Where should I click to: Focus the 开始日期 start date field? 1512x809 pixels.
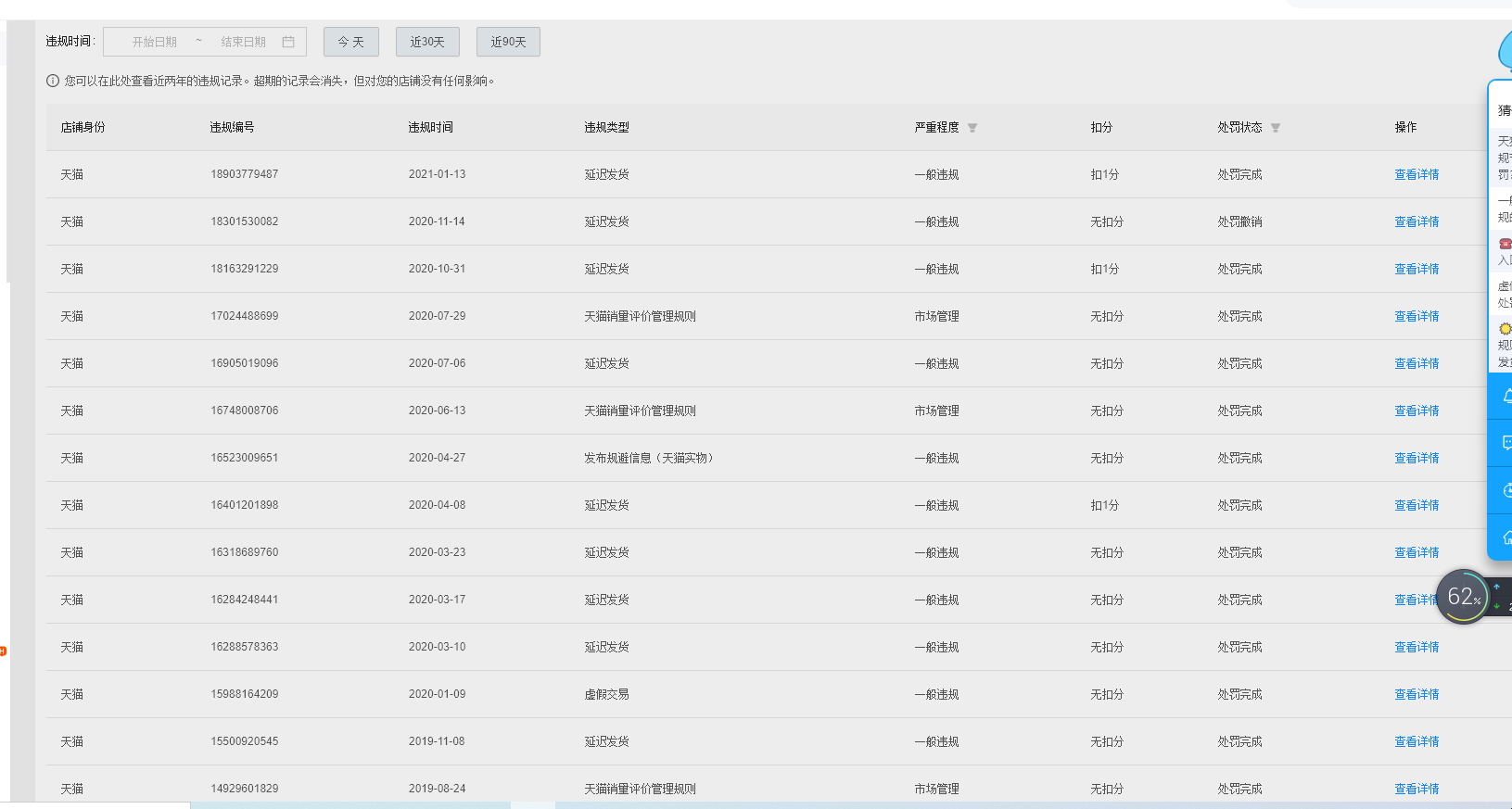click(x=154, y=42)
